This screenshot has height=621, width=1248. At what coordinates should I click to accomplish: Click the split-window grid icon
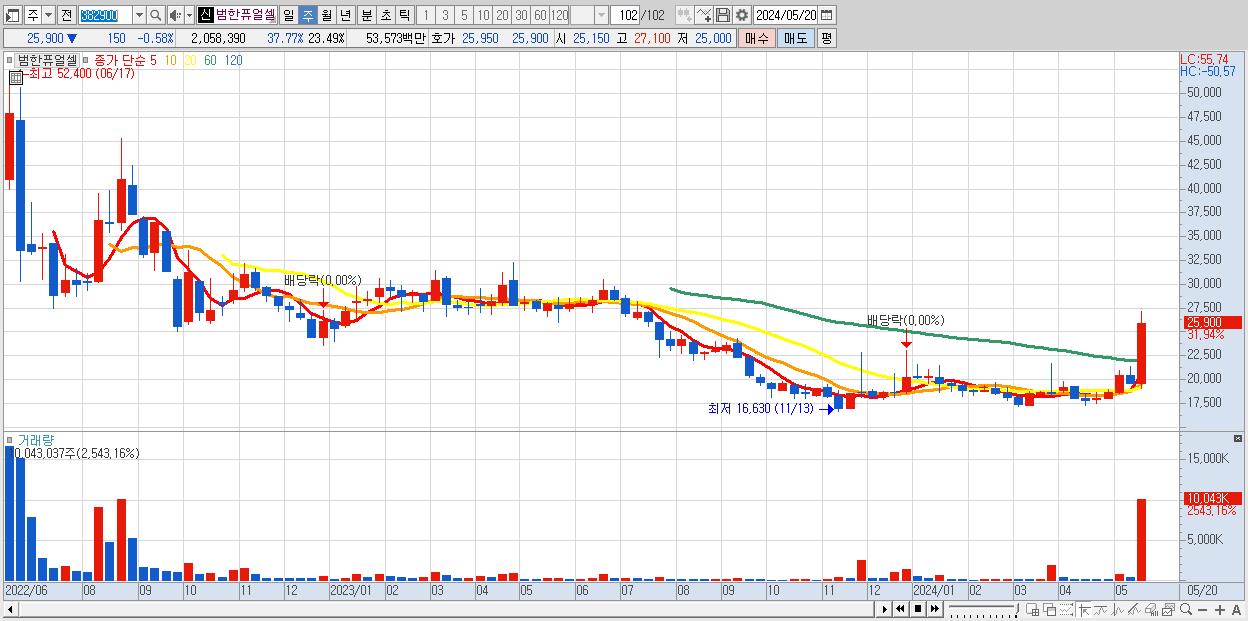(1032, 609)
